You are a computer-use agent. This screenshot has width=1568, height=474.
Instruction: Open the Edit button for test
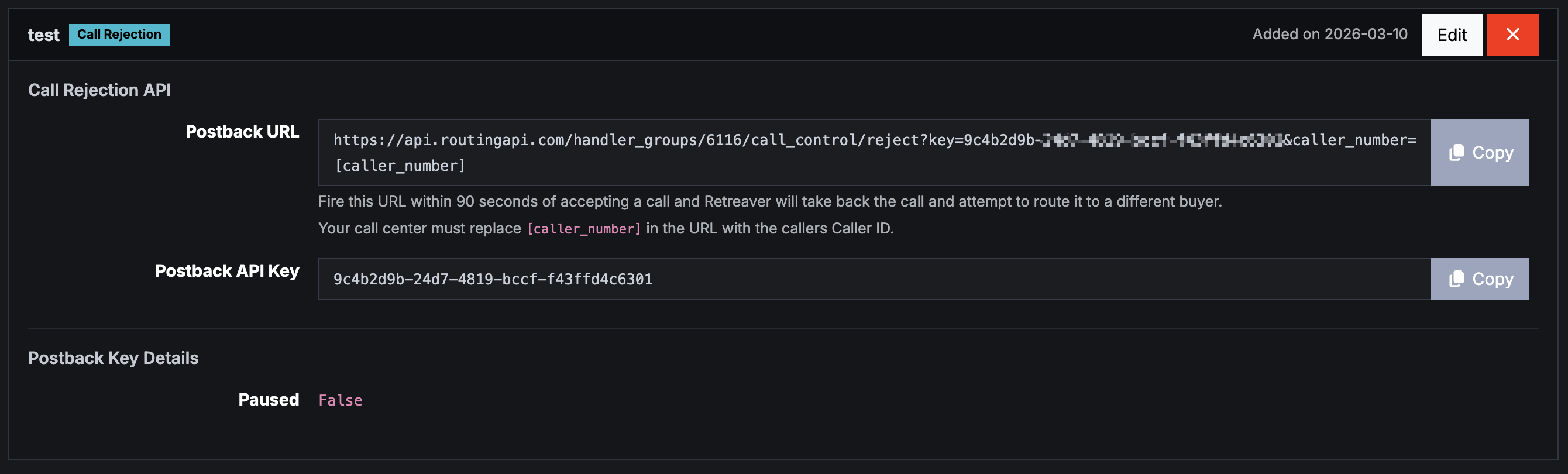click(1452, 35)
